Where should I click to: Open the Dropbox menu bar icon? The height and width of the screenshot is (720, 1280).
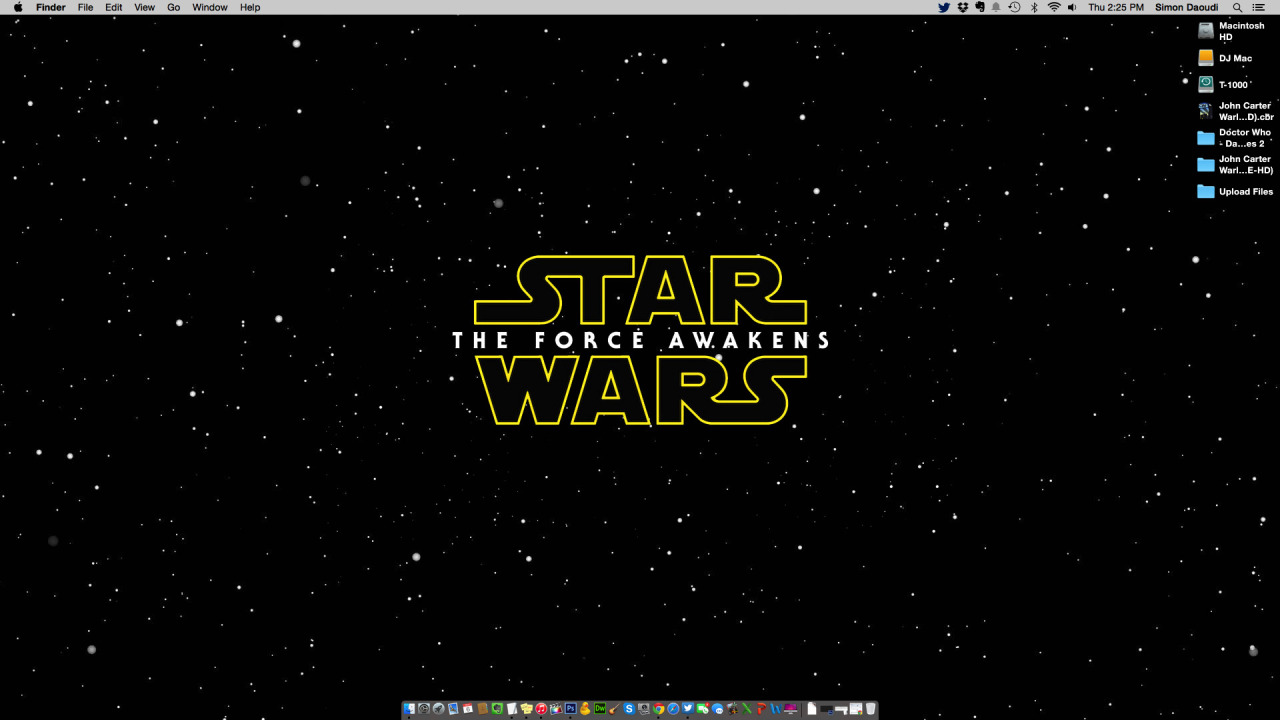962,7
